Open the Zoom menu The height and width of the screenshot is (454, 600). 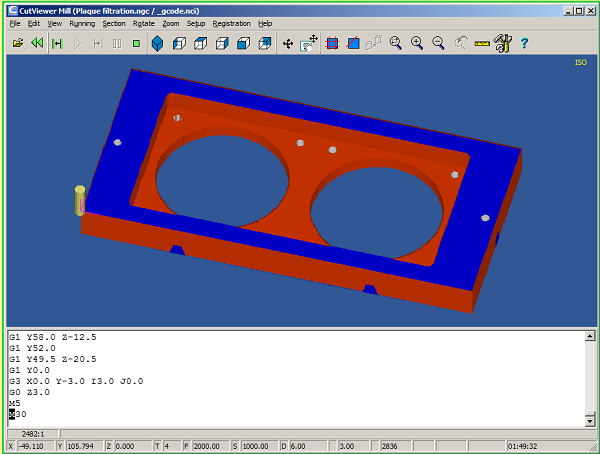[171, 24]
